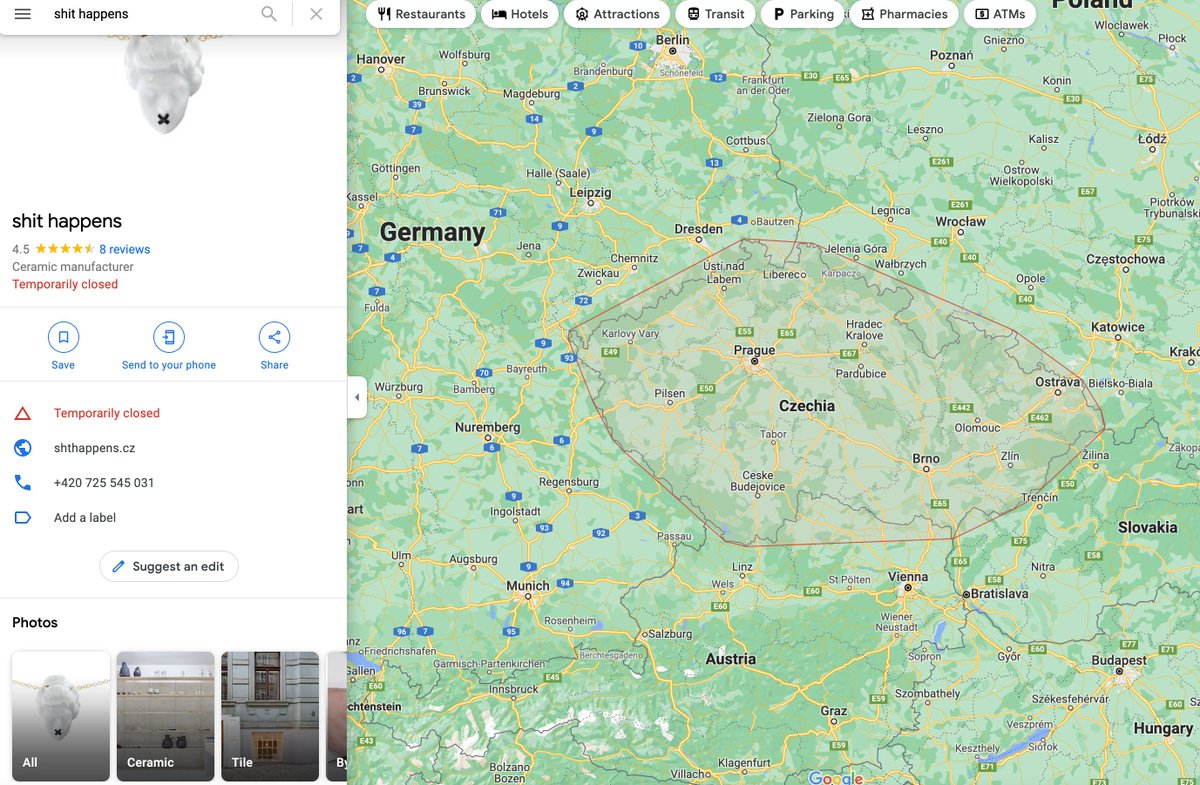Click the Slovakia country label

pos(1147,527)
